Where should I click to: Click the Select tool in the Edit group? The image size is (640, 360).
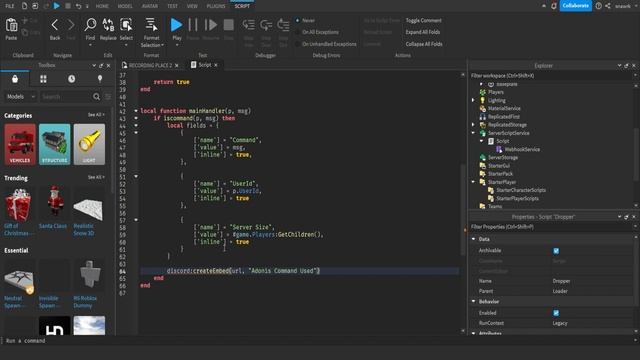126,25
